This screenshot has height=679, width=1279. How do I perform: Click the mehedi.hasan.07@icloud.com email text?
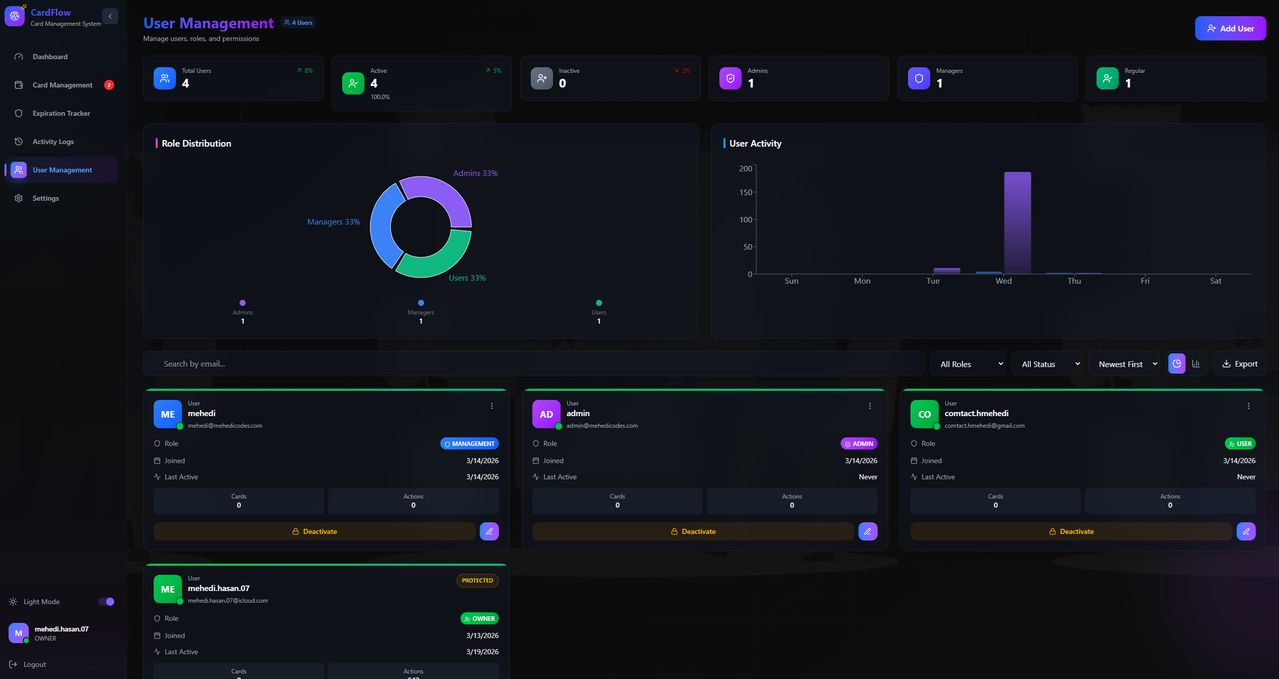coord(228,601)
